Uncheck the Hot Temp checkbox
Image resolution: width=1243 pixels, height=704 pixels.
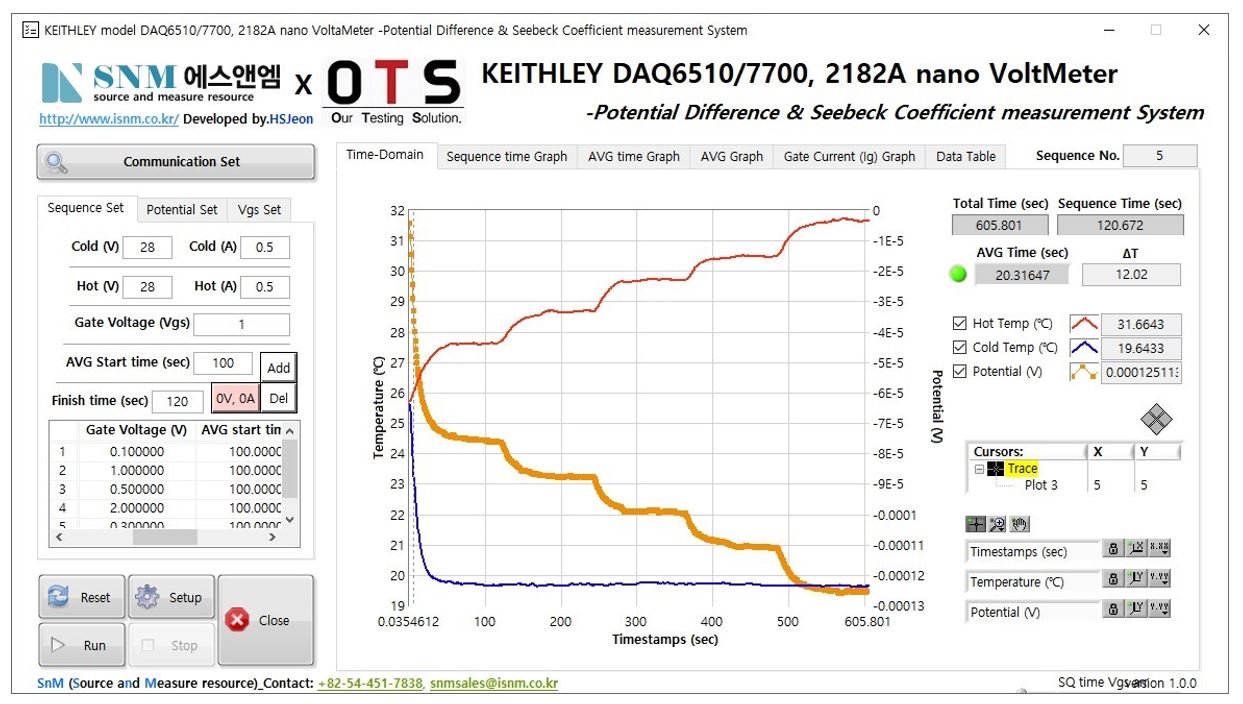click(960, 324)
